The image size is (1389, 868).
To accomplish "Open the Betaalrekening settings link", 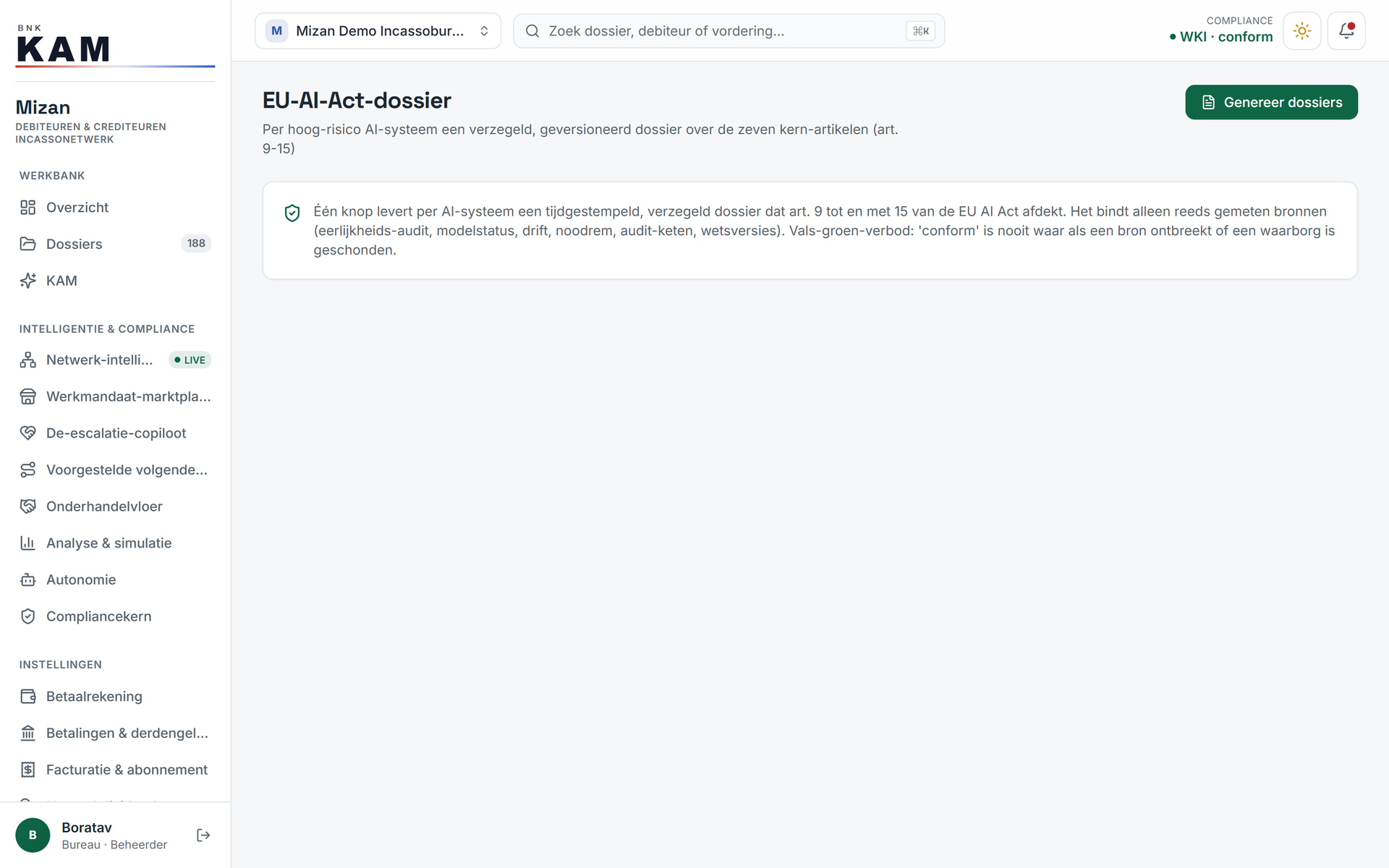I will 115,697.
